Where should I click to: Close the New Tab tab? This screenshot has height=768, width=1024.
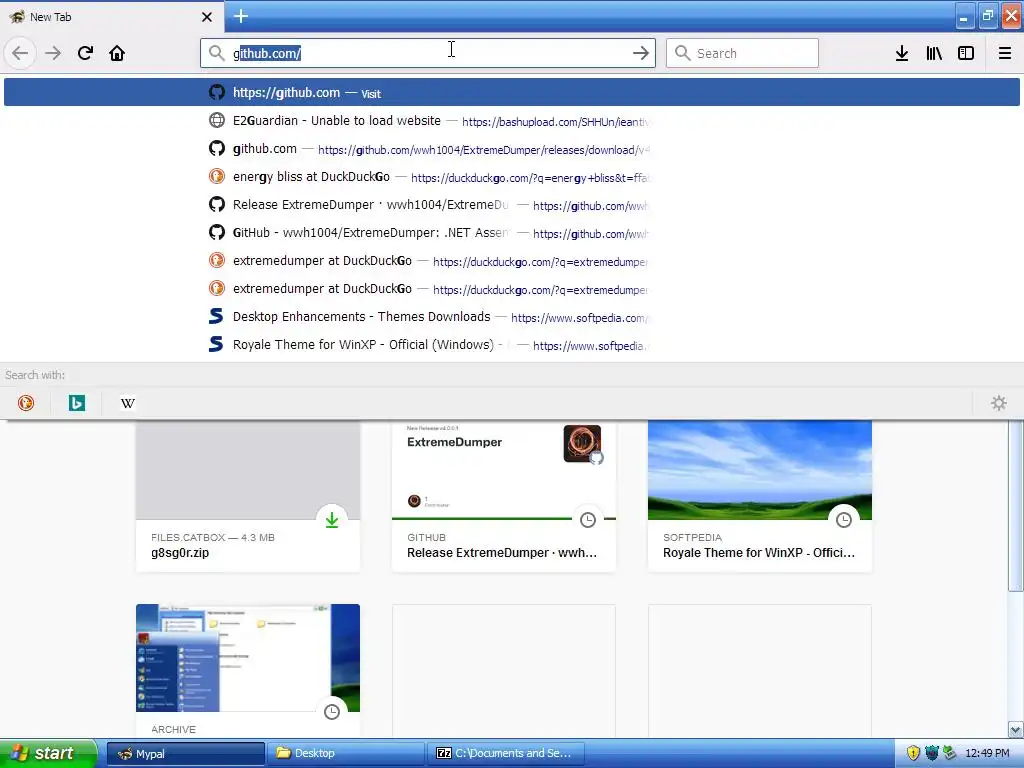click(207, 17)
